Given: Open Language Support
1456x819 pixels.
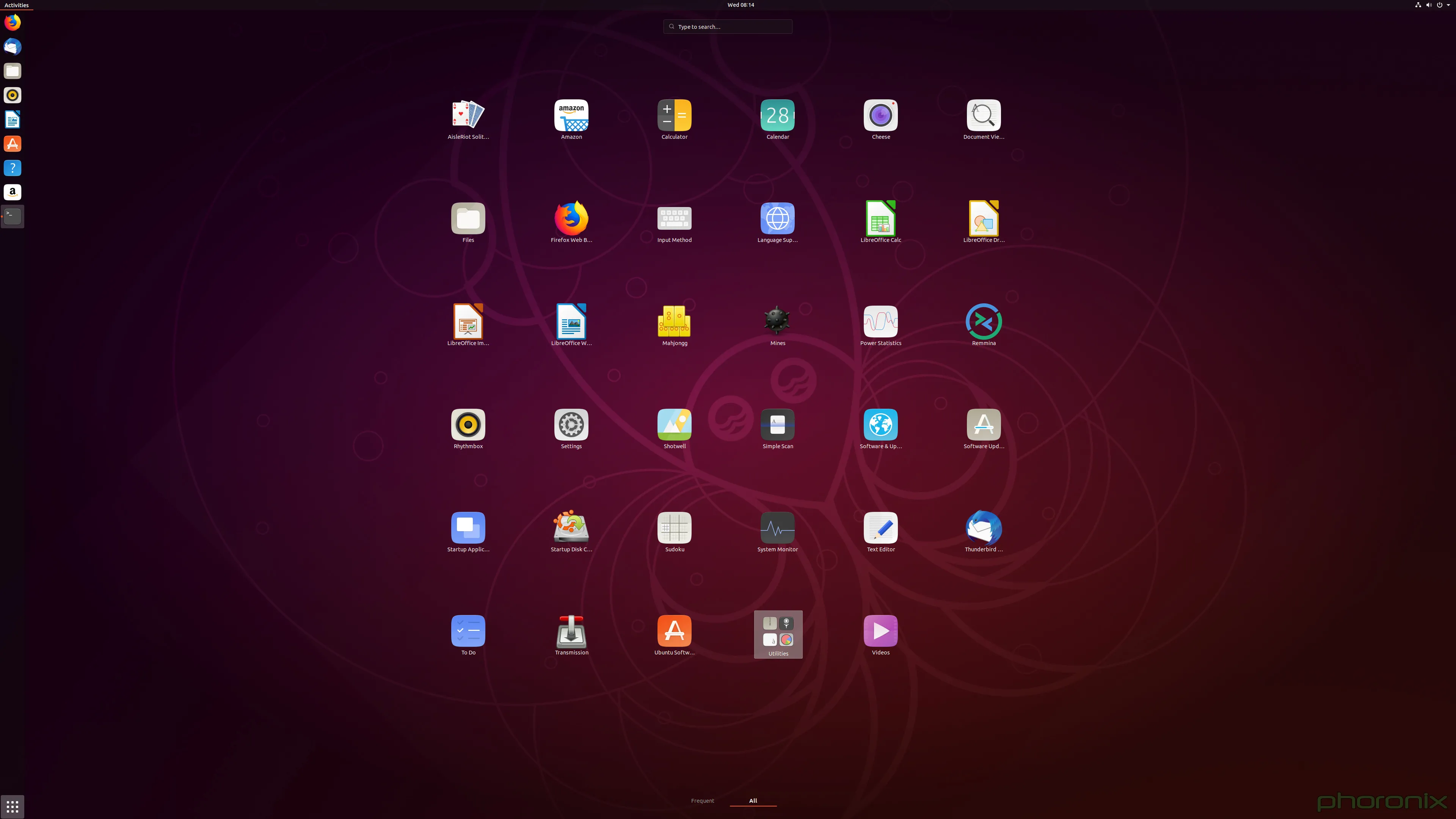Looking at the screenshot, I should pyautogui.click(x=777, y=223).
